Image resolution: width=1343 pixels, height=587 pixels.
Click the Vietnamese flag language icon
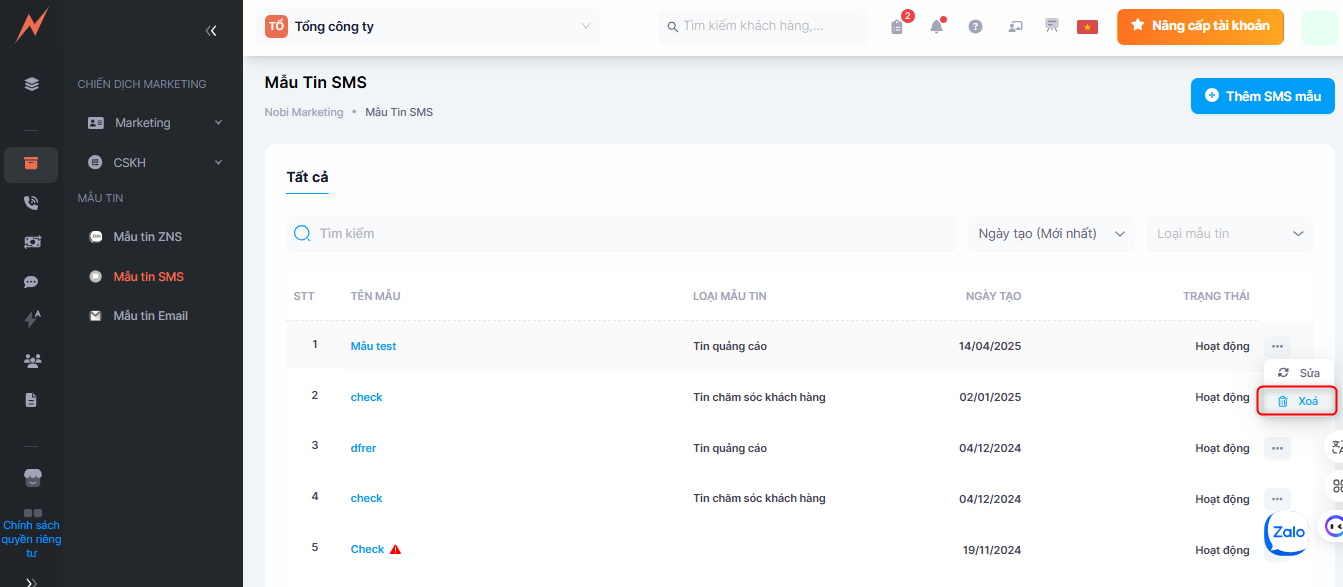point(1087,27)
